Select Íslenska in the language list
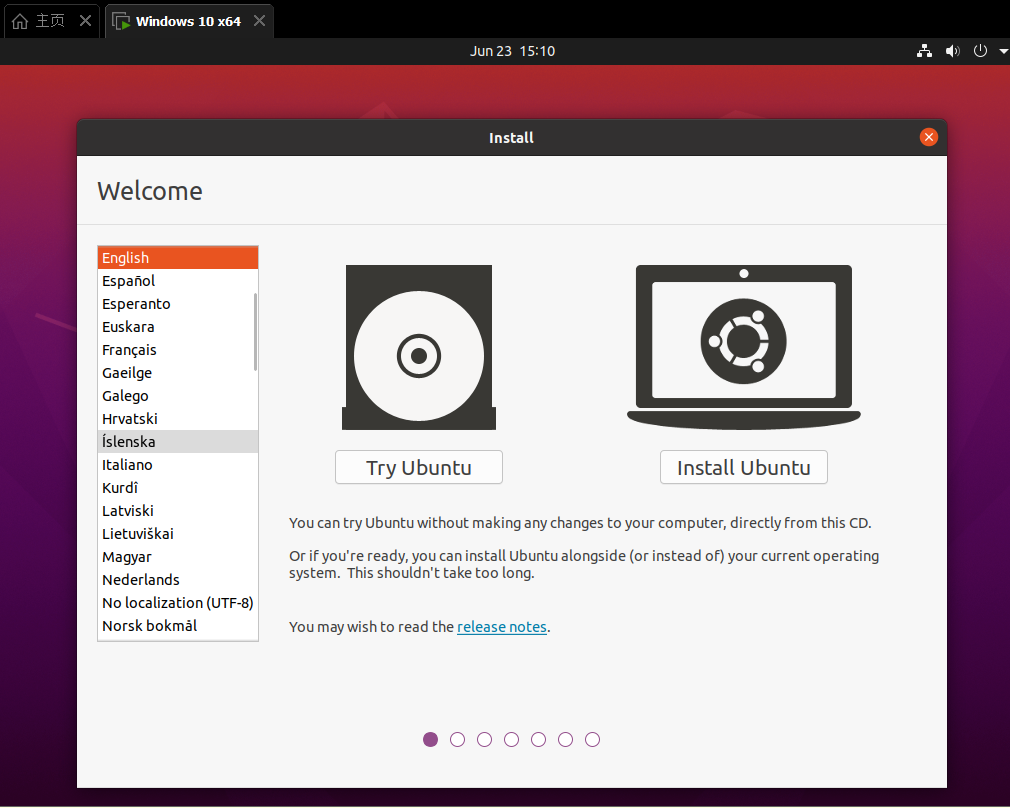This screenshot has width=1010, height=808. 178,441
